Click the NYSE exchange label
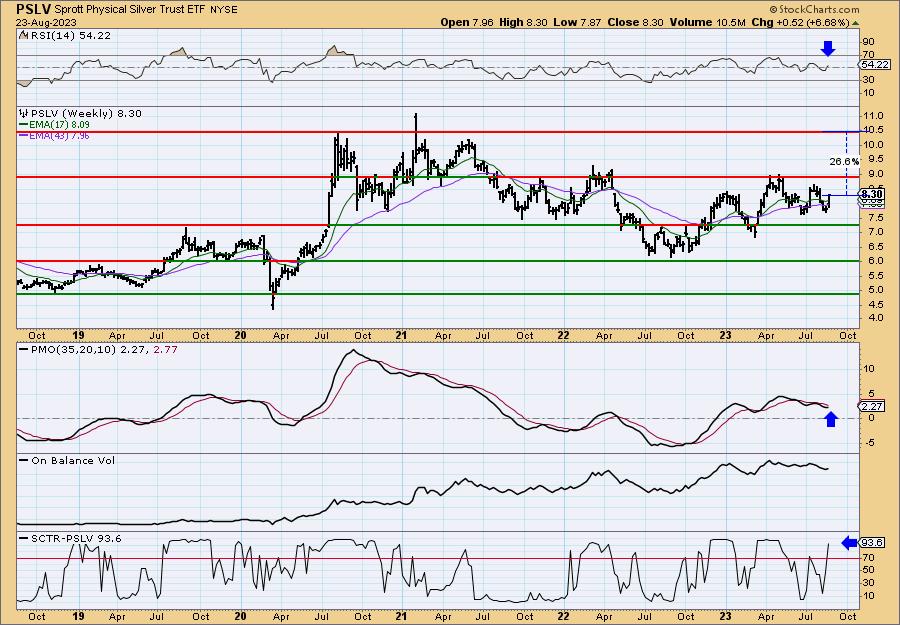The height and width of the screenshot is (625, 900). [x=222, y=10]
